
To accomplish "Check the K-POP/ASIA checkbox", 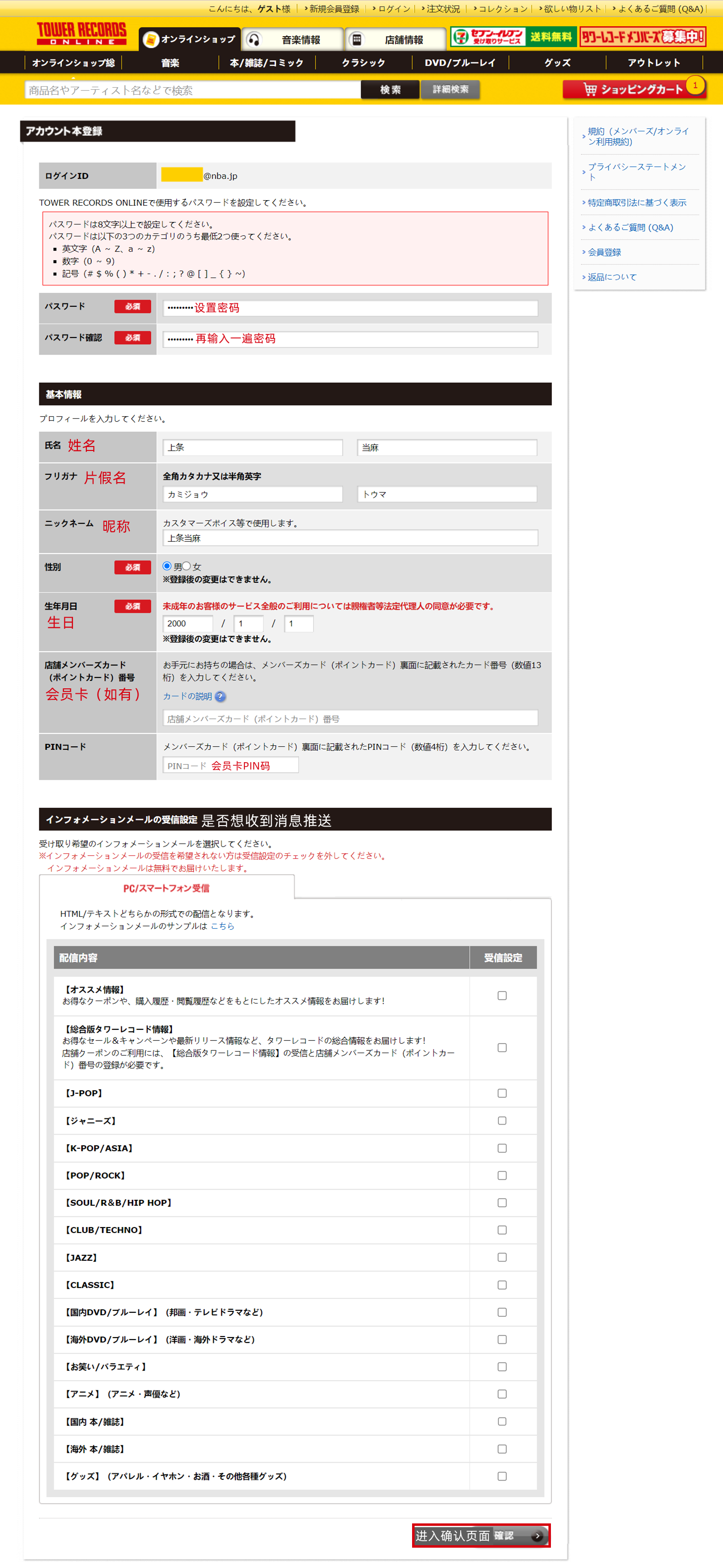I will click(x=502, y=1148).
